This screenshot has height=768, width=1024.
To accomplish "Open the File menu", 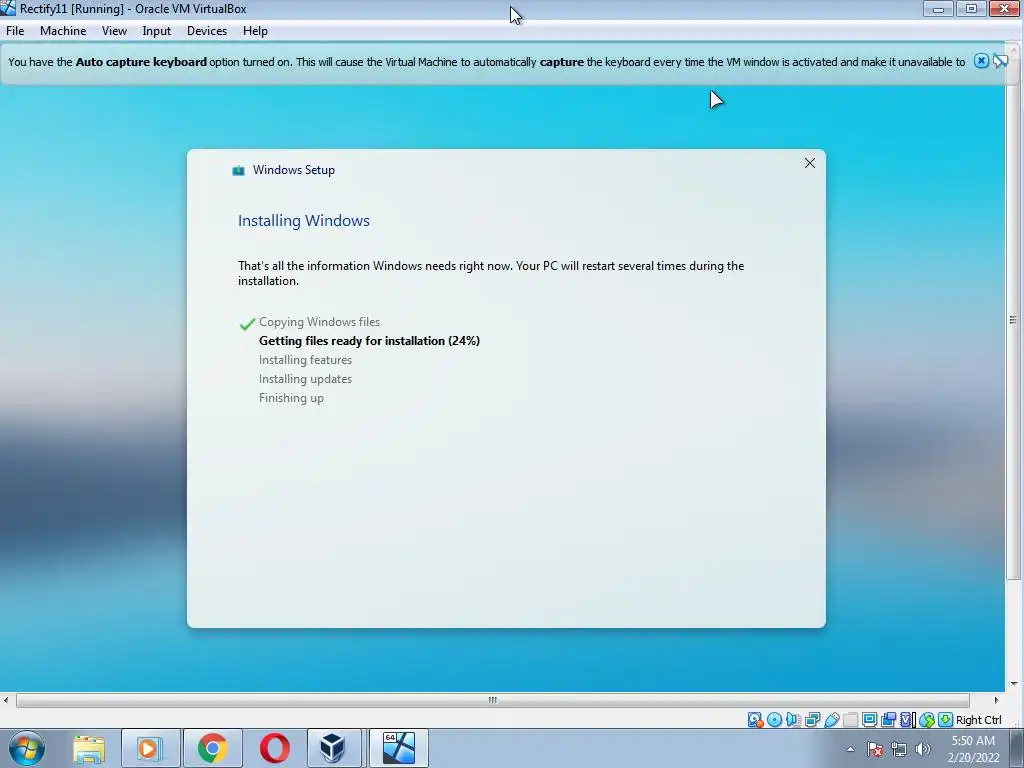I will pos(15,31).
